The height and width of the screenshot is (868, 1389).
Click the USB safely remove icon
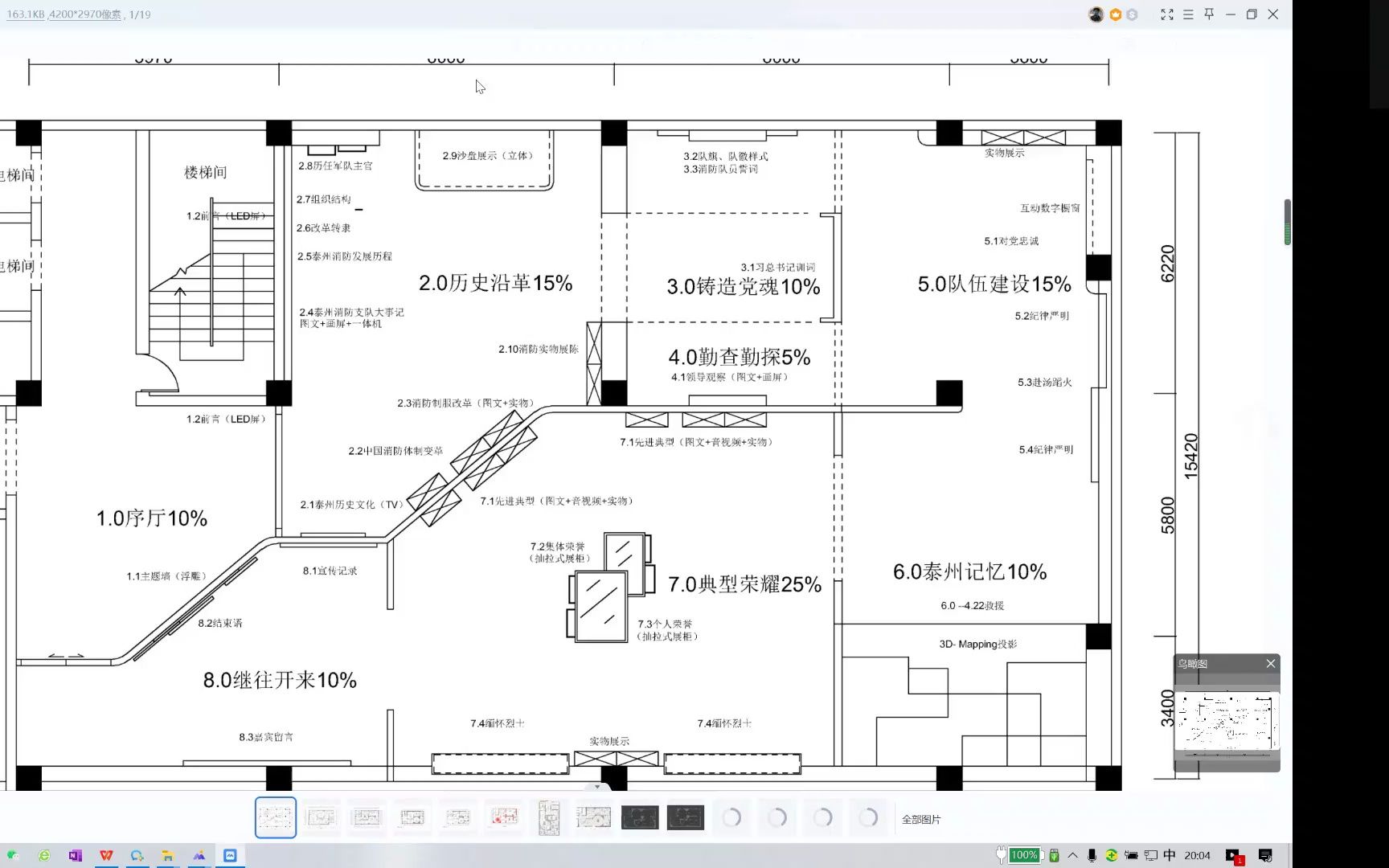(x=1054, y=855)
